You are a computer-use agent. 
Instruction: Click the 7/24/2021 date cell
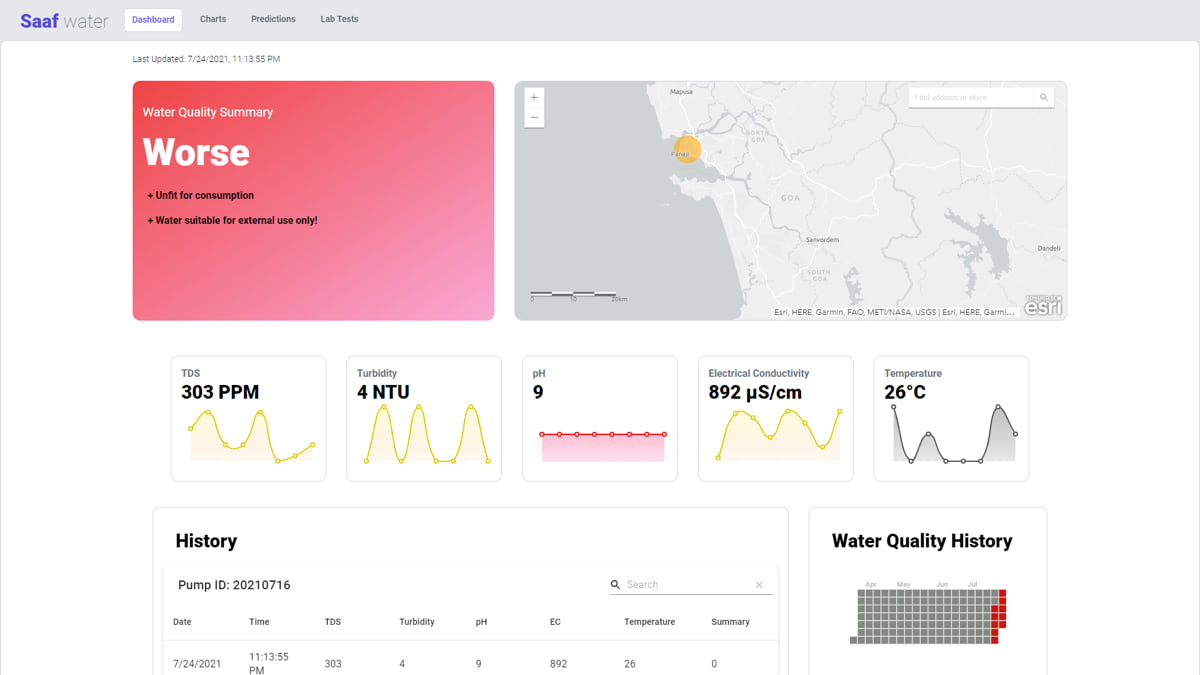[x=195, y=664]
